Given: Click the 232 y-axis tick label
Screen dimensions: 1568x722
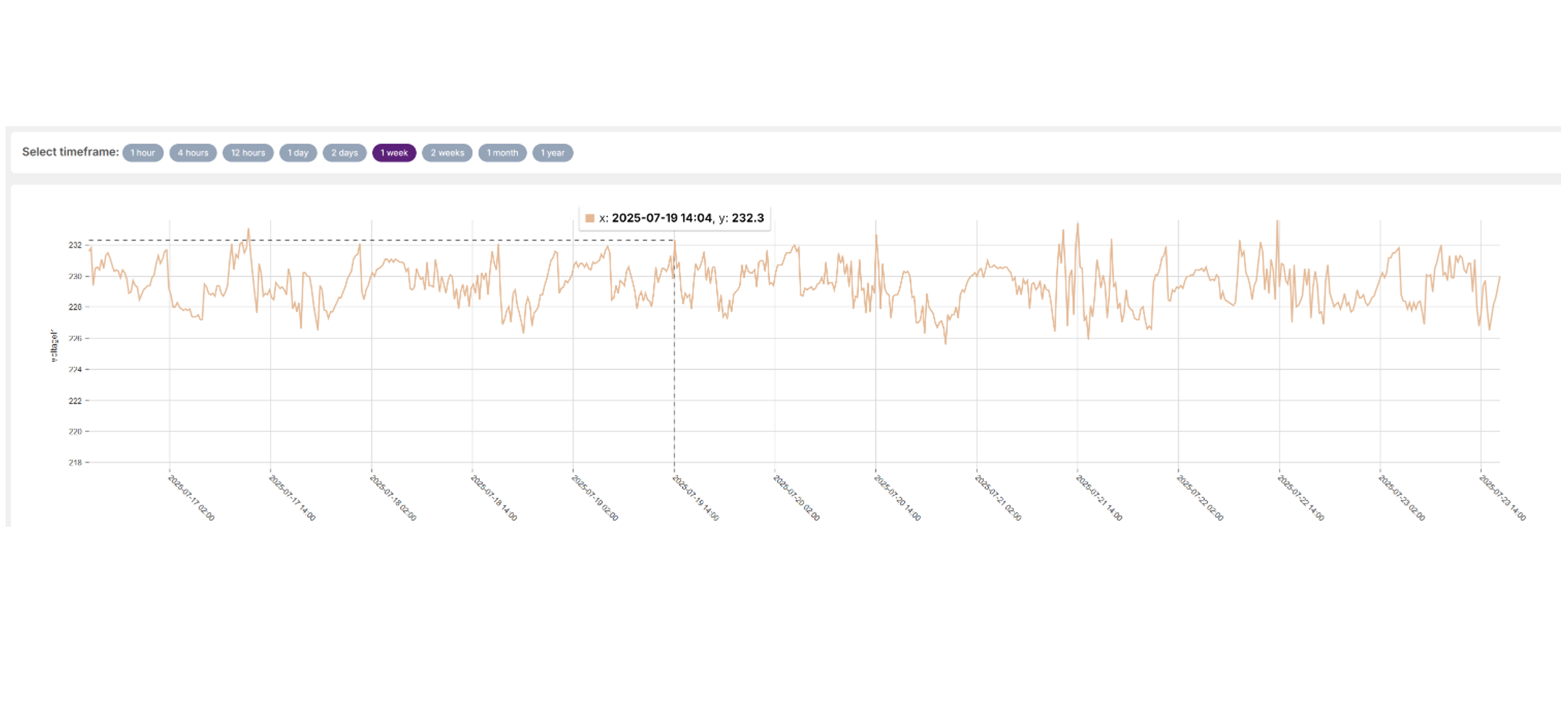Looking at the screenshot, I should pos(75,245).
